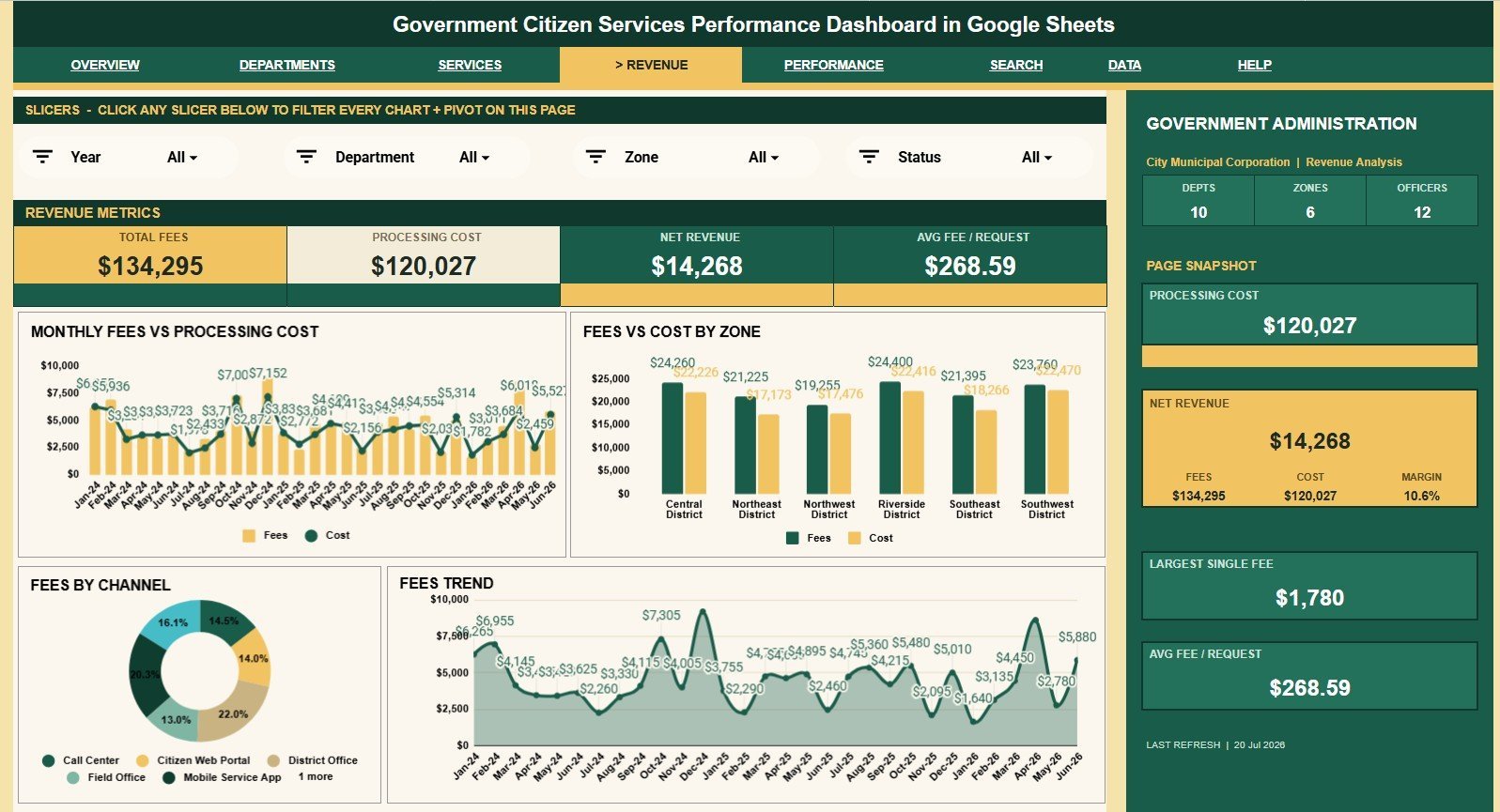This screenshot has height=812, width=1500.
Task: Click the REVENUE METRICS section header
Action: pyautogui.click(x=560, y=213)
